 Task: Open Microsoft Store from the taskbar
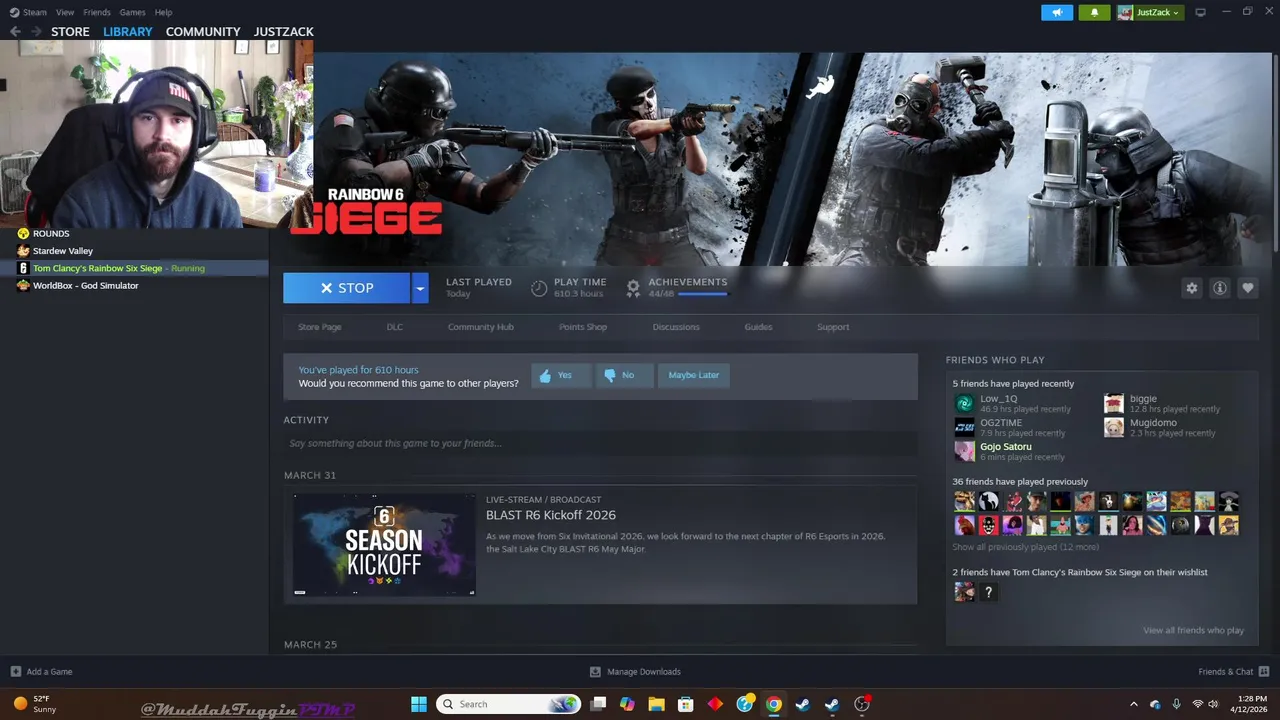pos(686,704)
